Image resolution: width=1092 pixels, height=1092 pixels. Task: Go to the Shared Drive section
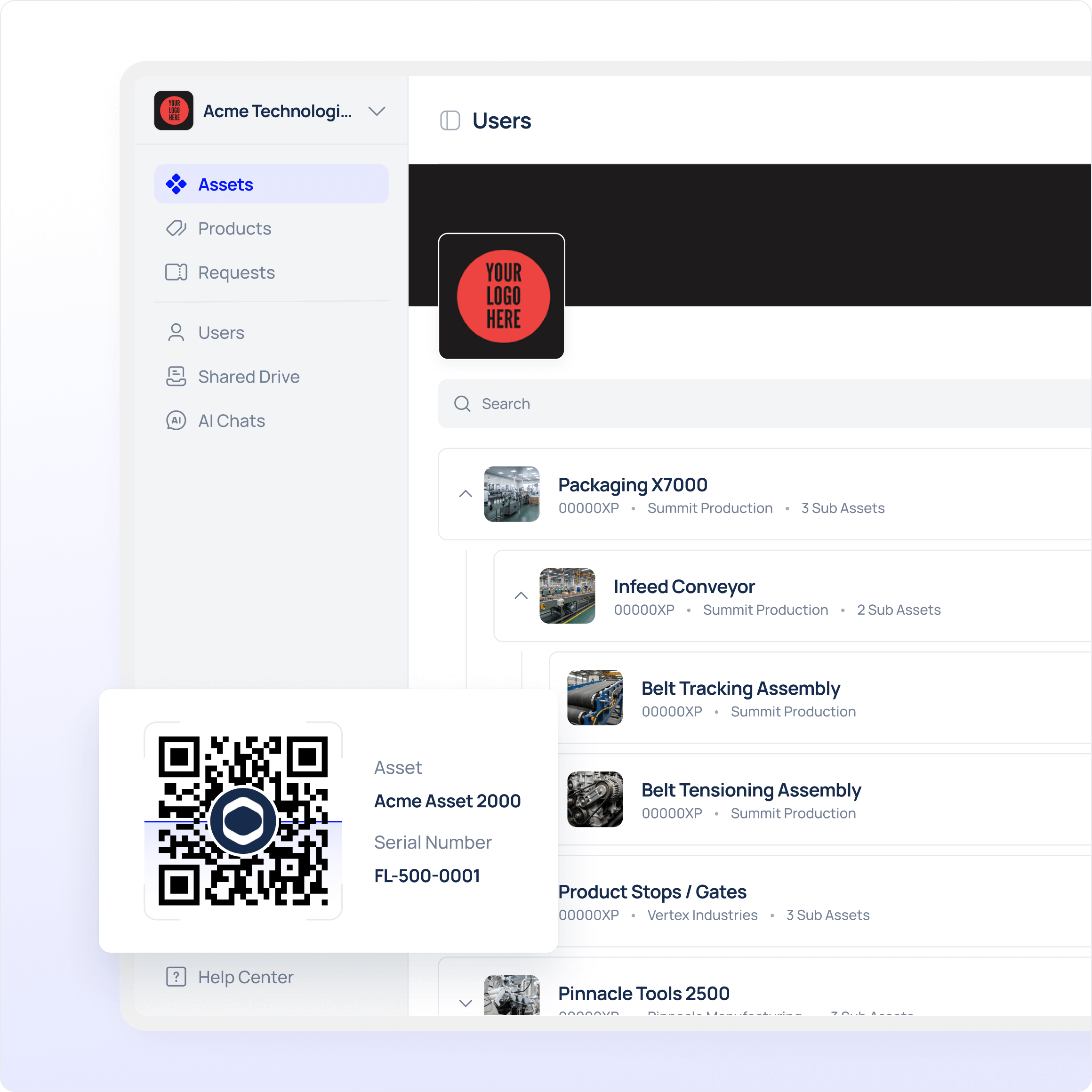coord(249,377)
